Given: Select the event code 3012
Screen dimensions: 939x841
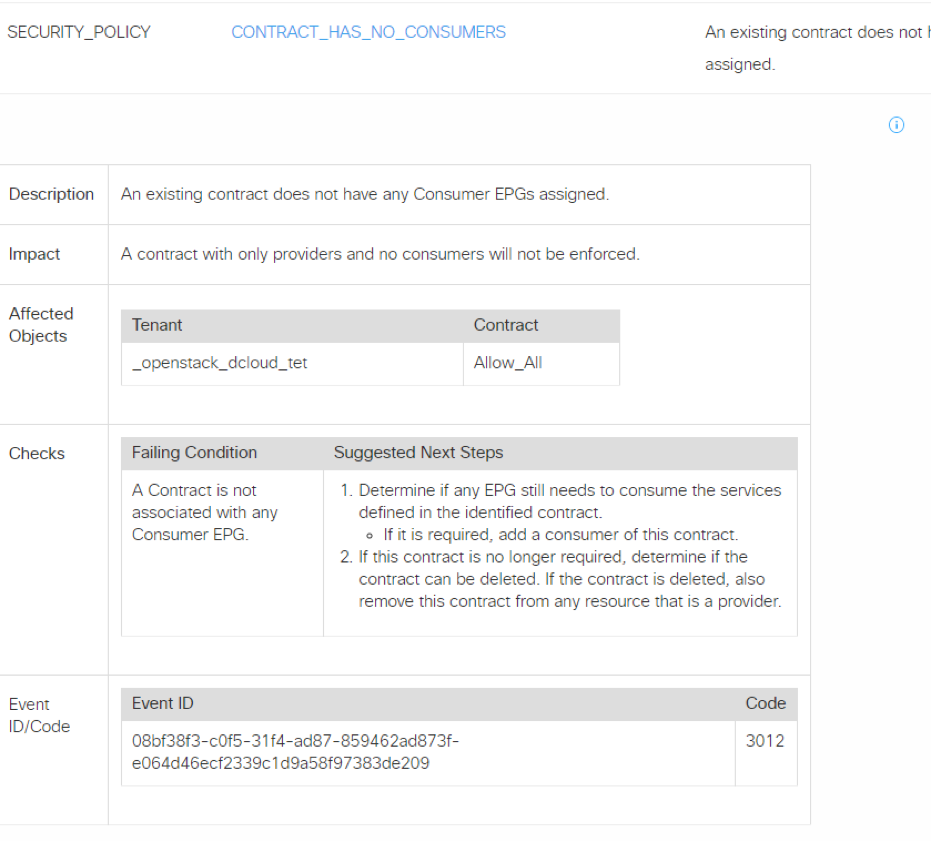Looking at the screenshot, I should (765, 741).
